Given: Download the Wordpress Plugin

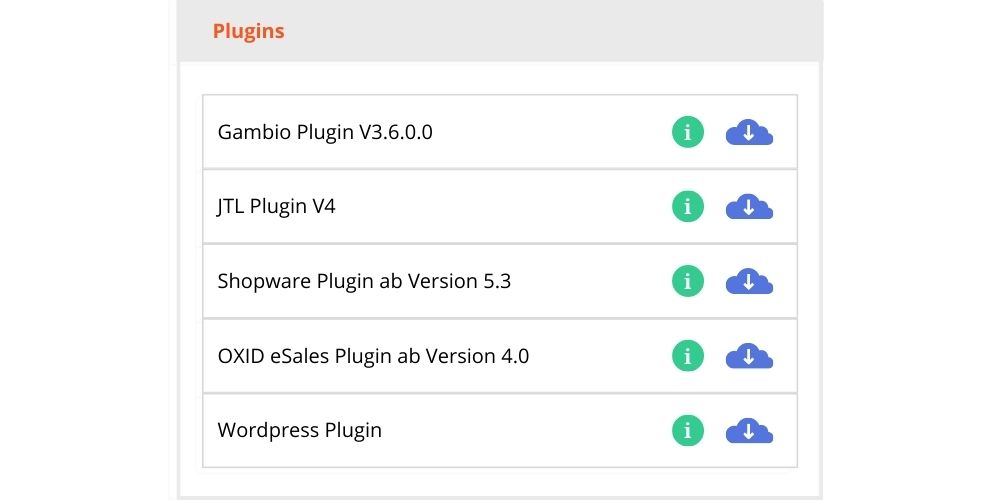Looking at the screenshot, I should (749, 431).
